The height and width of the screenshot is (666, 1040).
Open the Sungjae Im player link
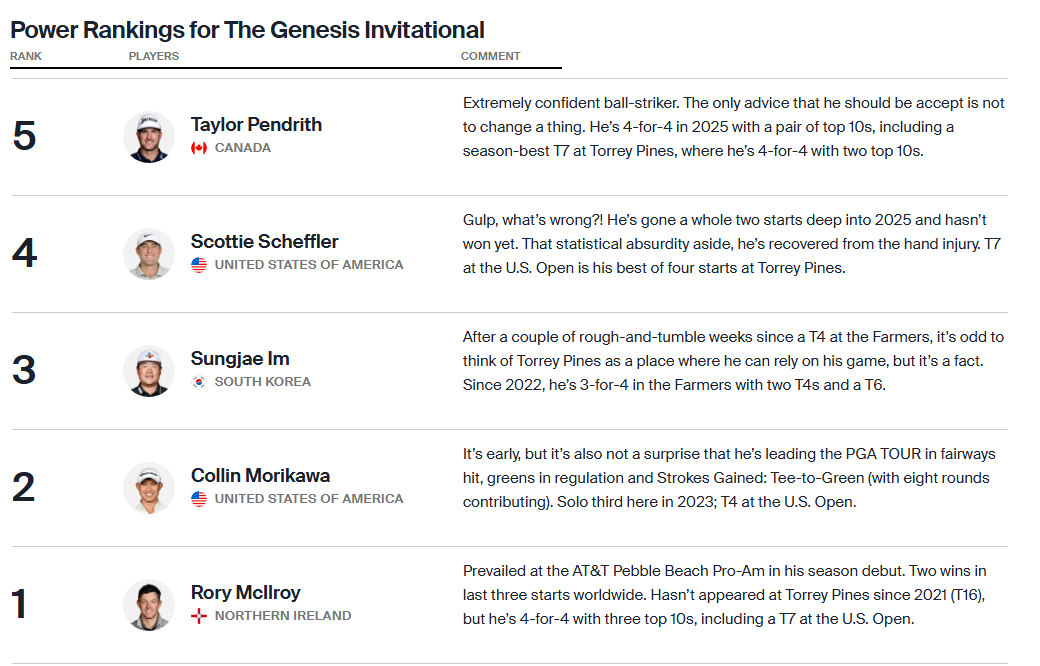point(240,359)
